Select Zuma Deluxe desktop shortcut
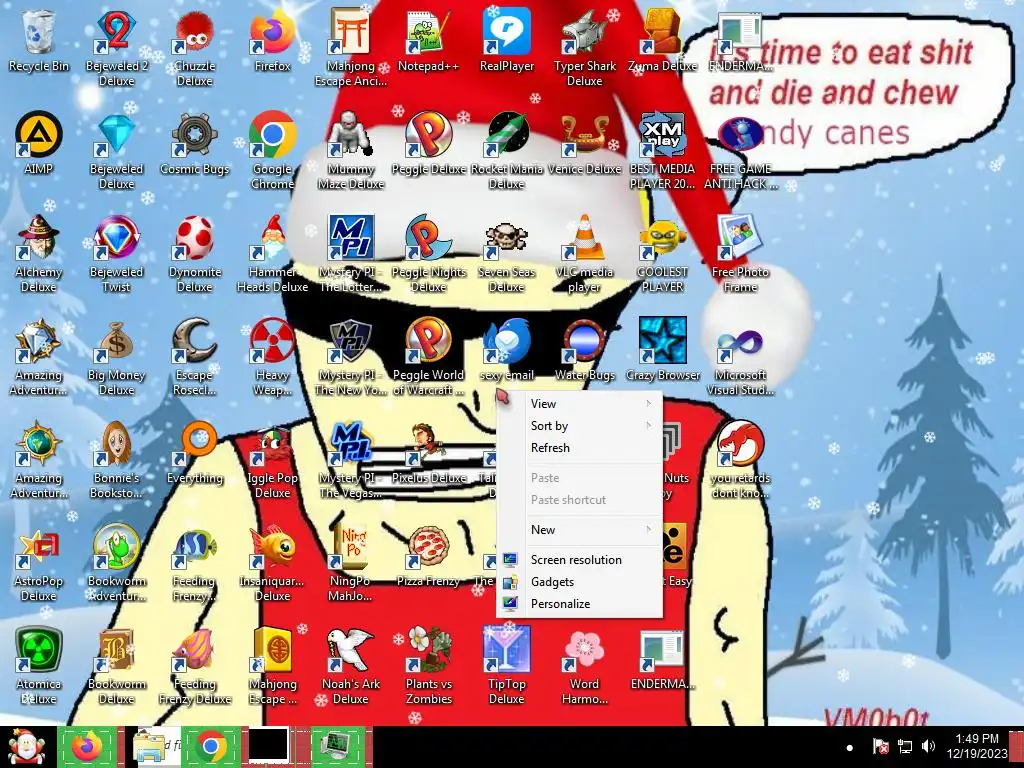The image size is (1024, 768). click(x=663, y=33)
